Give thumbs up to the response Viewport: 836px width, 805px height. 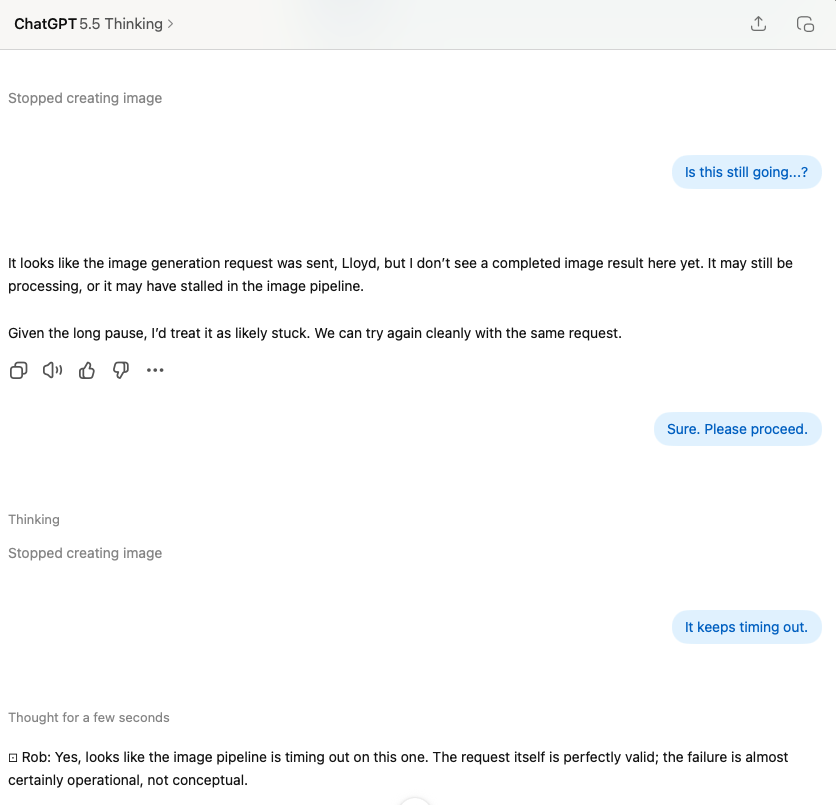click(x=87, y=370)
